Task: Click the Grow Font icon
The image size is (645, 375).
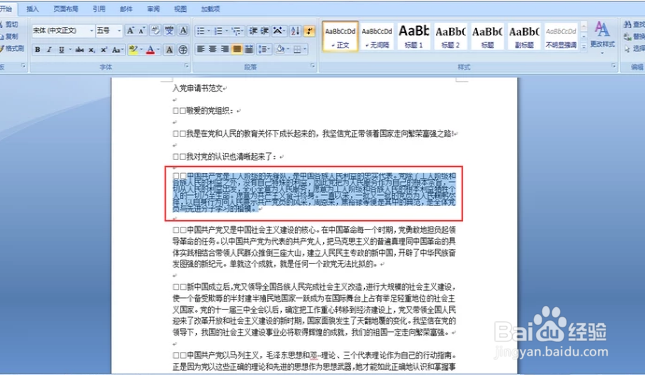Action: pos(130,30)
